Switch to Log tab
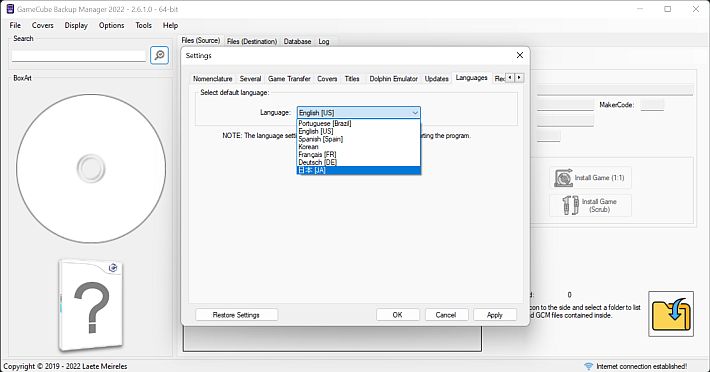The width and height of the screenshot is (710, 372). coord(324,41)
